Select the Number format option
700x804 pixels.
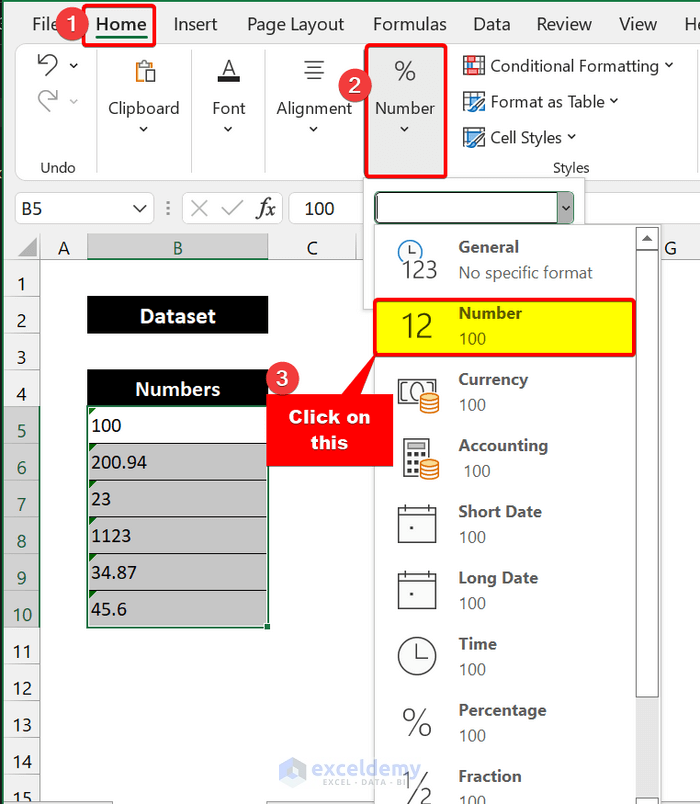[x=505, y=327]
